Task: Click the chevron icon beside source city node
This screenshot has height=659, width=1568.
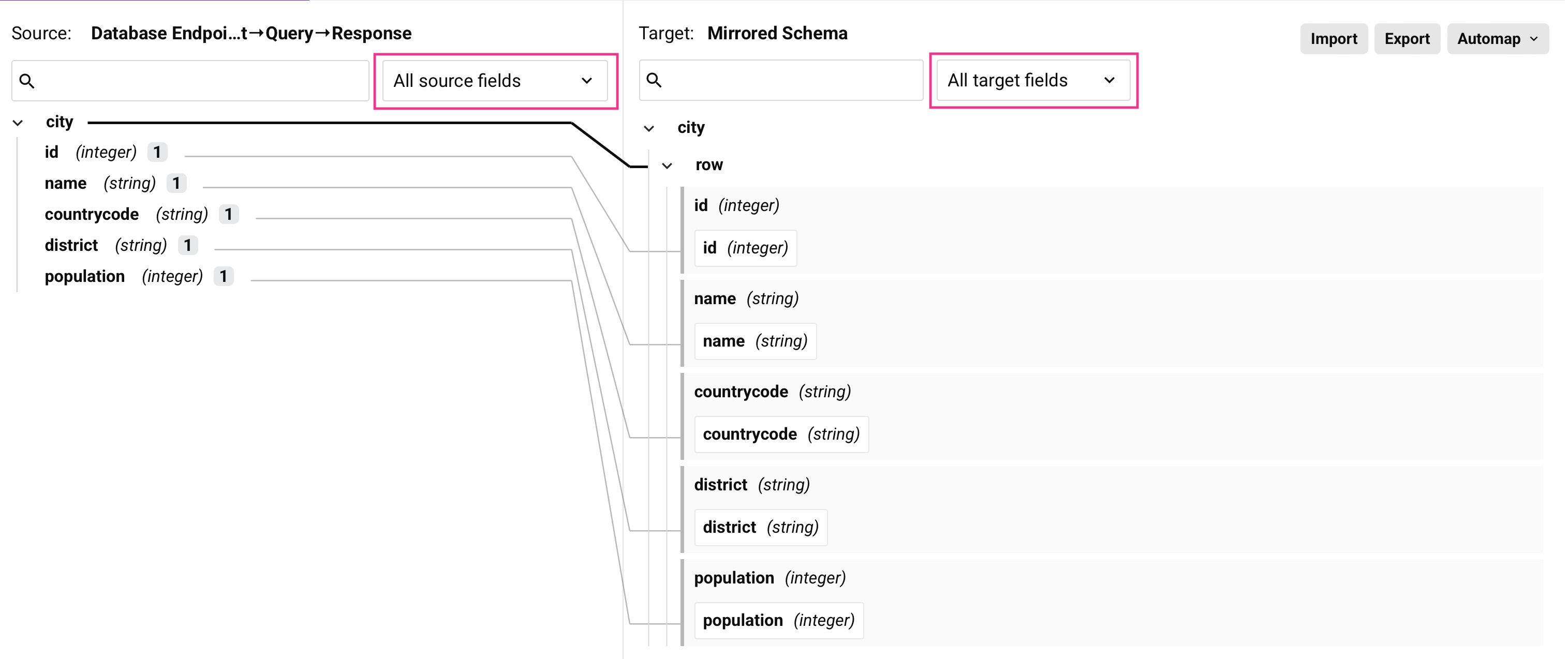Action: pos(18,122)
